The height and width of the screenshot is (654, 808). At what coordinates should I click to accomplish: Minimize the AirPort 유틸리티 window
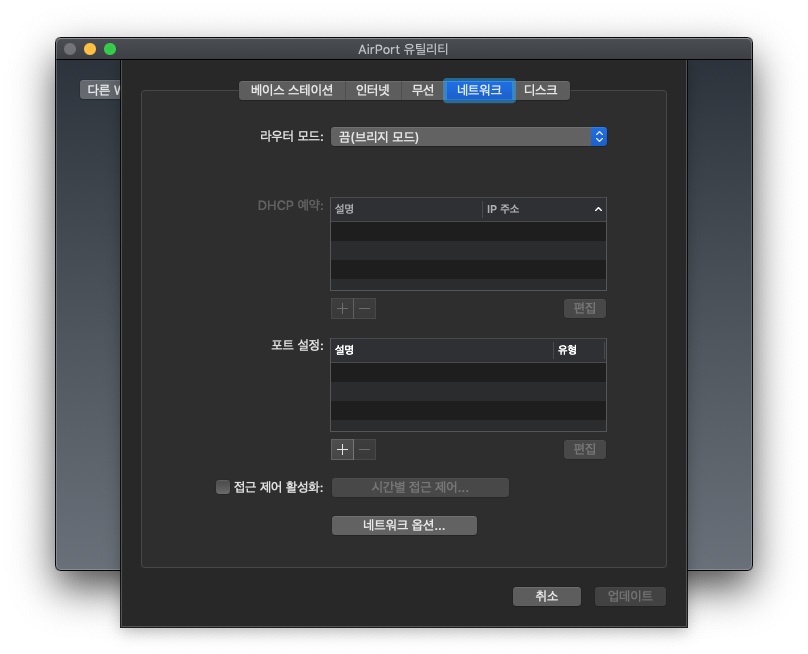(90, 49)
